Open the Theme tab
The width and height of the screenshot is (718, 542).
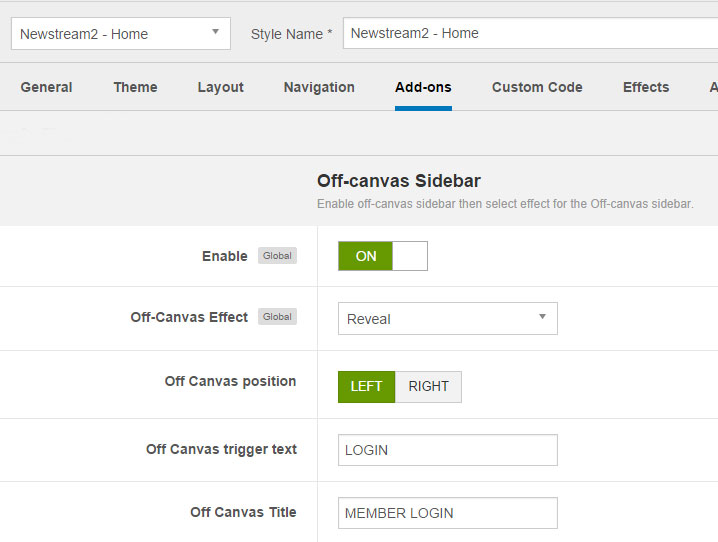[136, 87]
